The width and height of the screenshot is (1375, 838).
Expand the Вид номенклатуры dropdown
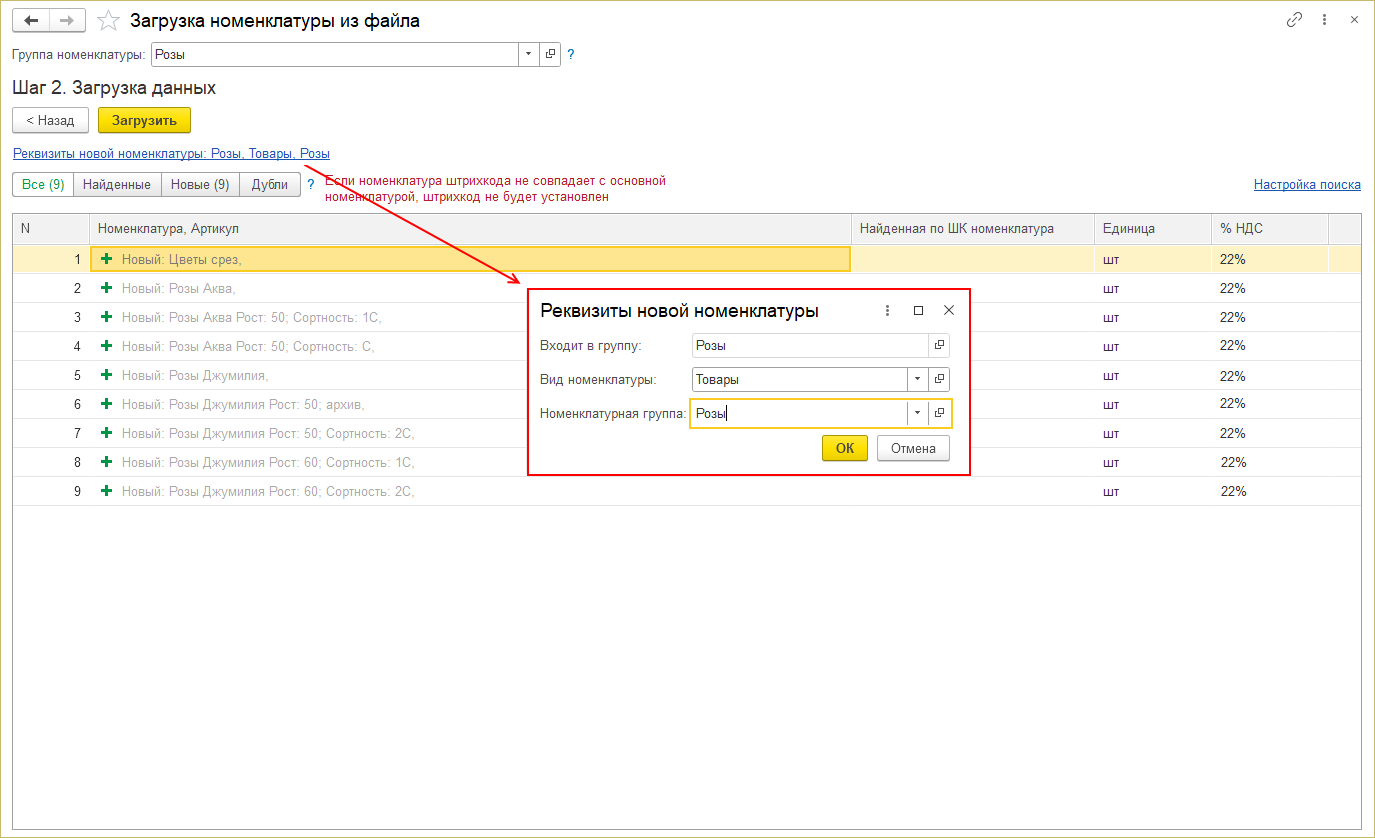click(x=918, y=379)
